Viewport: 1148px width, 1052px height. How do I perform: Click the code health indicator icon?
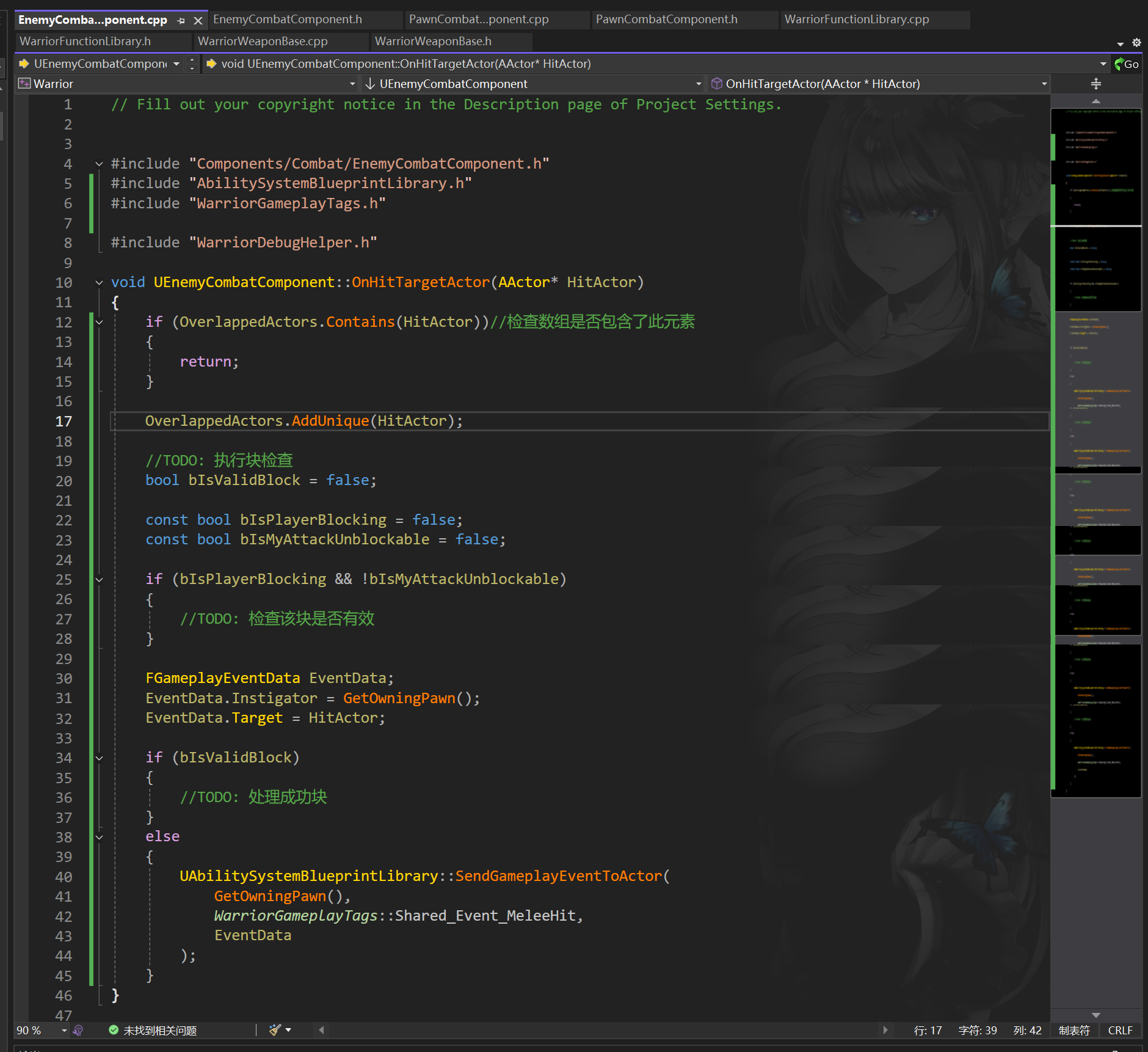[x=78, y=1031]
